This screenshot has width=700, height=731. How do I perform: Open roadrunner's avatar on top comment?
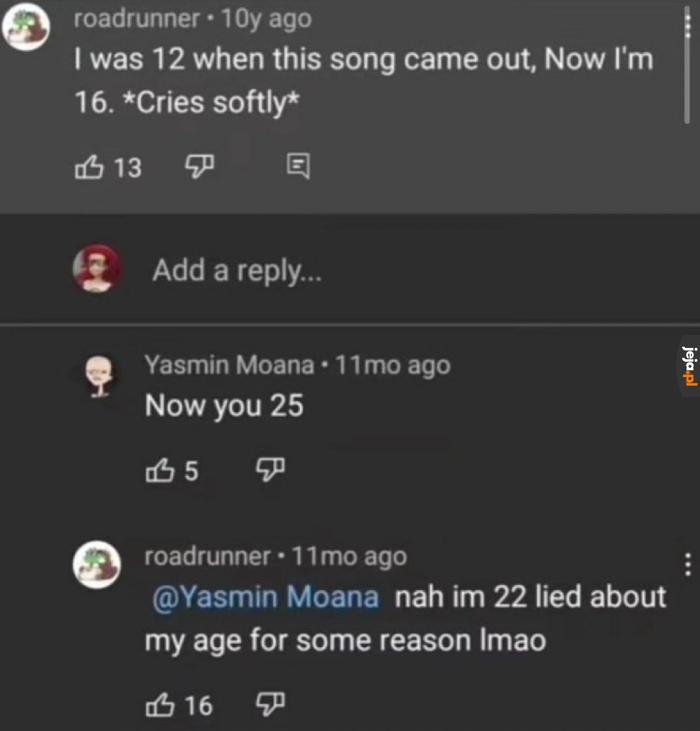click(x=26, y=26)
